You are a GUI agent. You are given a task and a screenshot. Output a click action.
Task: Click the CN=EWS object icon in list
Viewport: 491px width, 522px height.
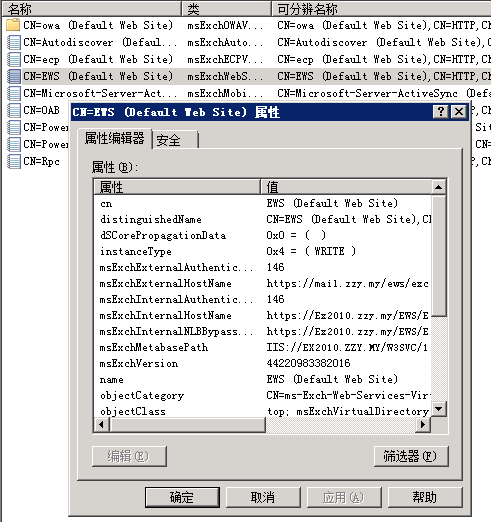point(13,76)
